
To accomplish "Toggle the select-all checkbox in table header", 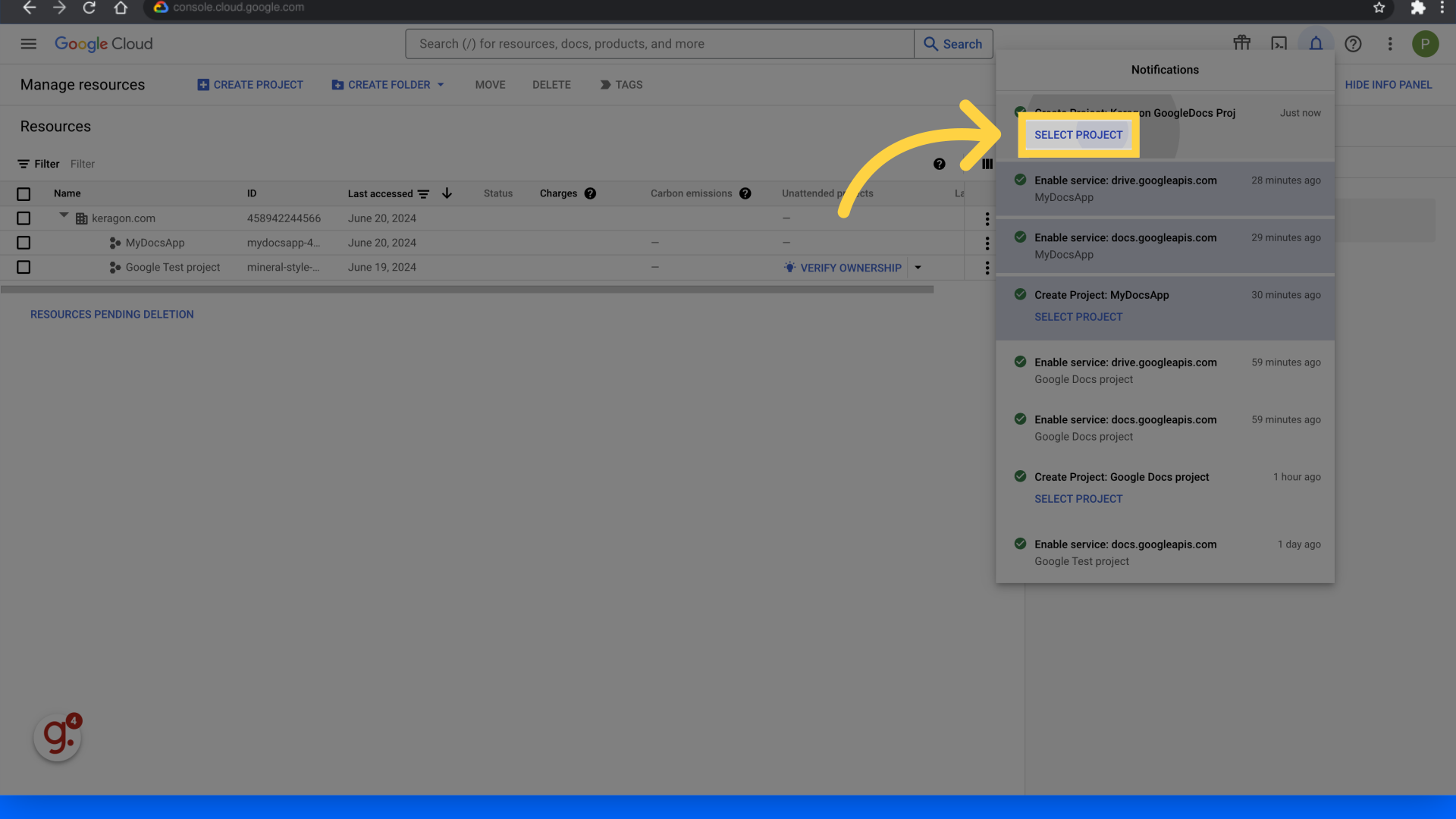I will tap(24, 194).
